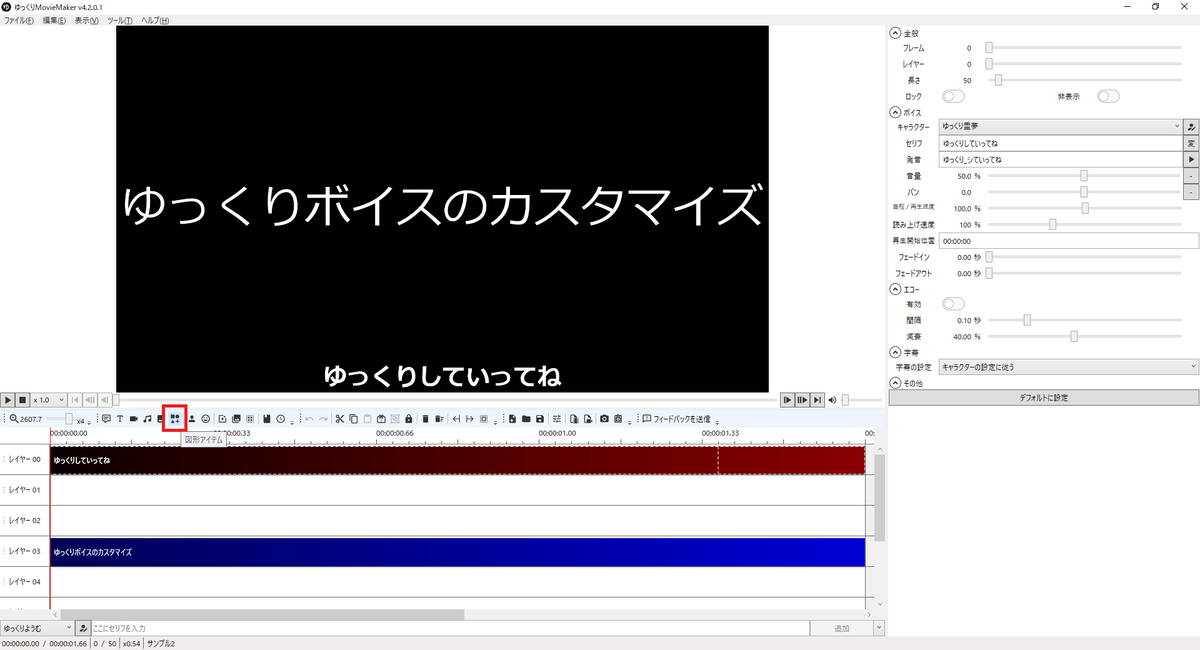1200x650 pixels.
Task: Click the セリフ text field
Action: pos(1061,144)
